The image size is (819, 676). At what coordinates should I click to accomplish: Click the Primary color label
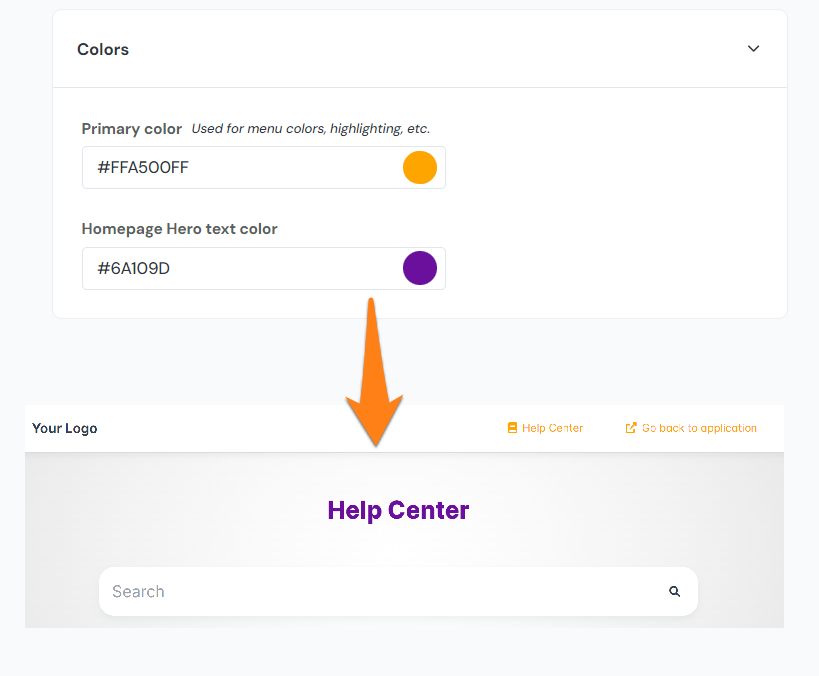point(131,128)
